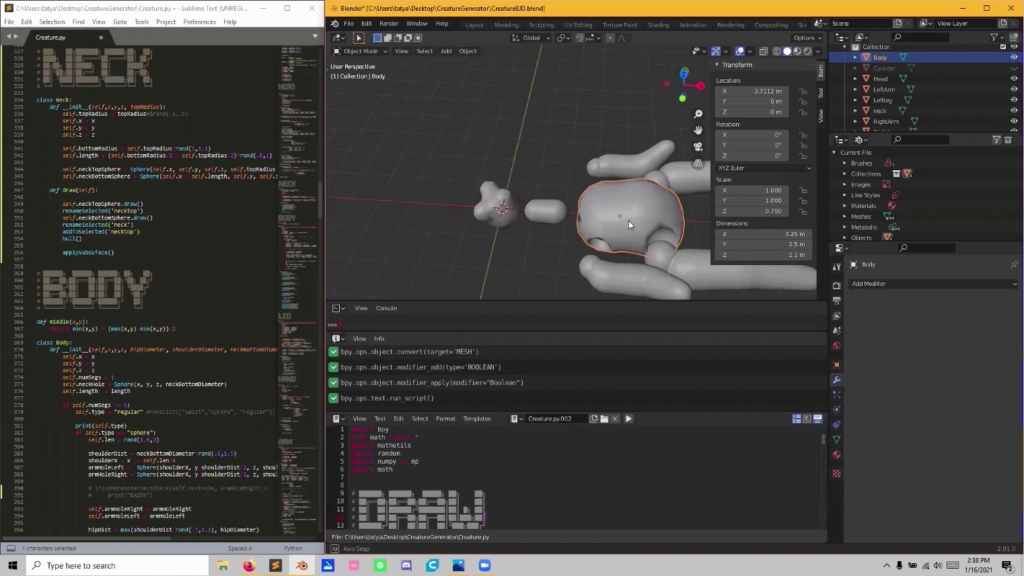Click the select tool cursor in Blender header
1024x576 pixels.
coord(358,38)
